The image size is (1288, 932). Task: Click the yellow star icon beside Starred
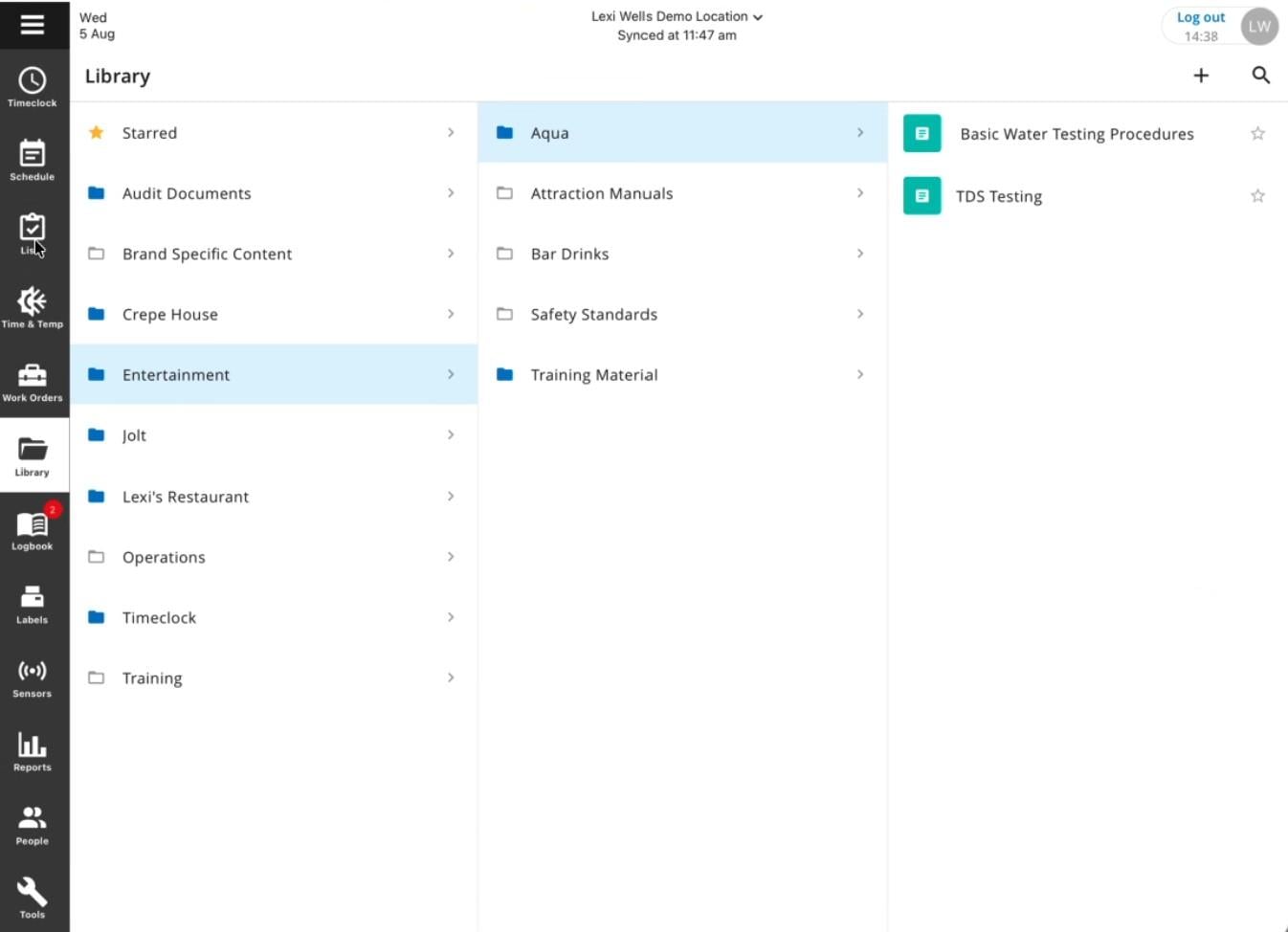(x=96, y=132)
